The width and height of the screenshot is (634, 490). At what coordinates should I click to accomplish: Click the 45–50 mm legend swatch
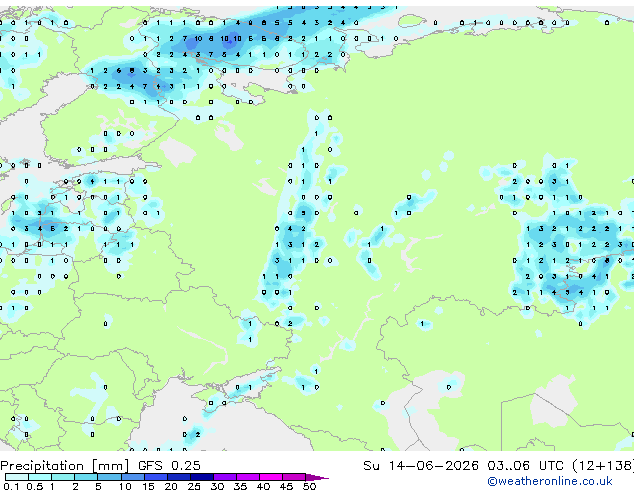pyautogui.click(x=294, y=477)
